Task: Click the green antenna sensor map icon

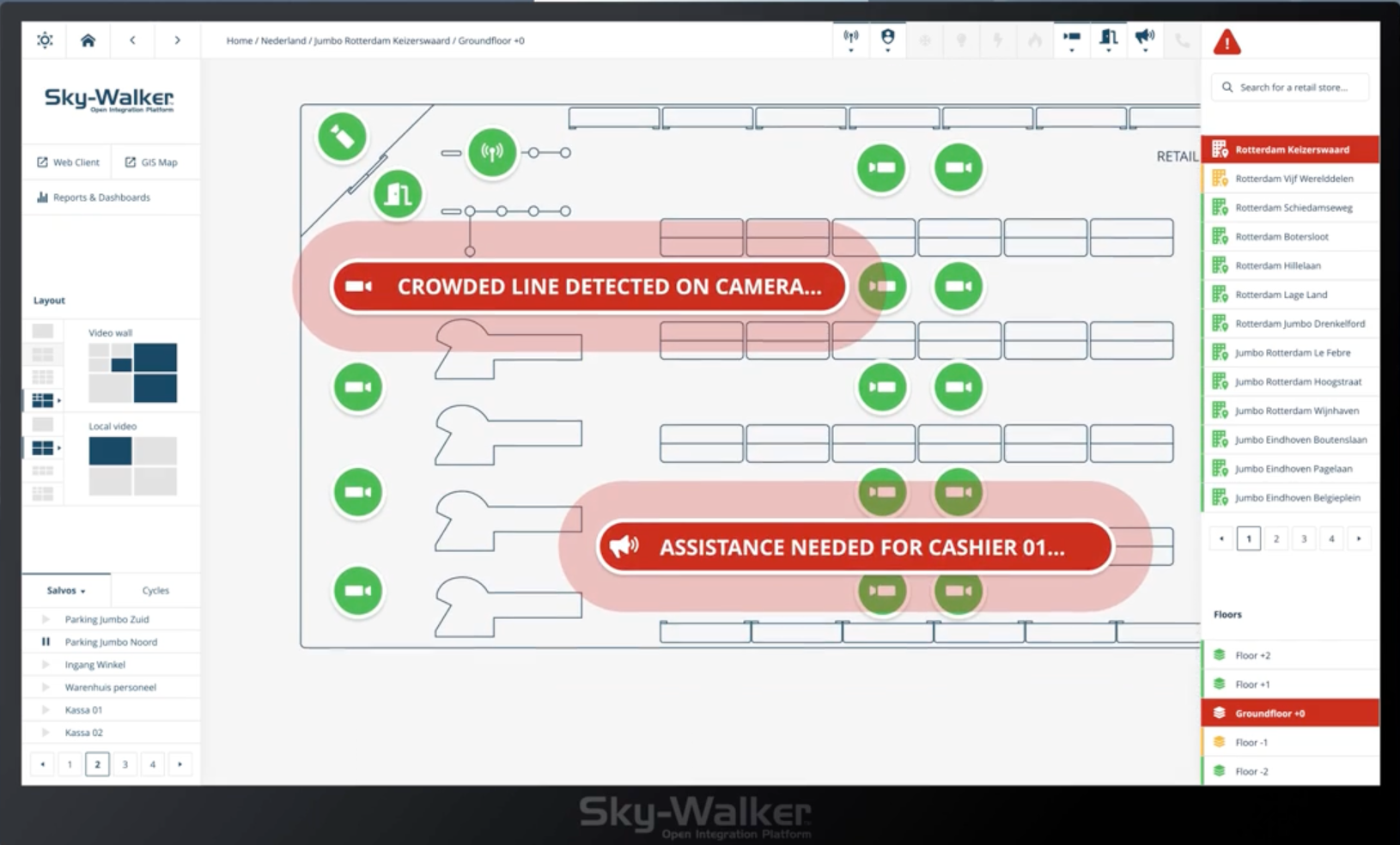Action: click(x=492, y=153)
